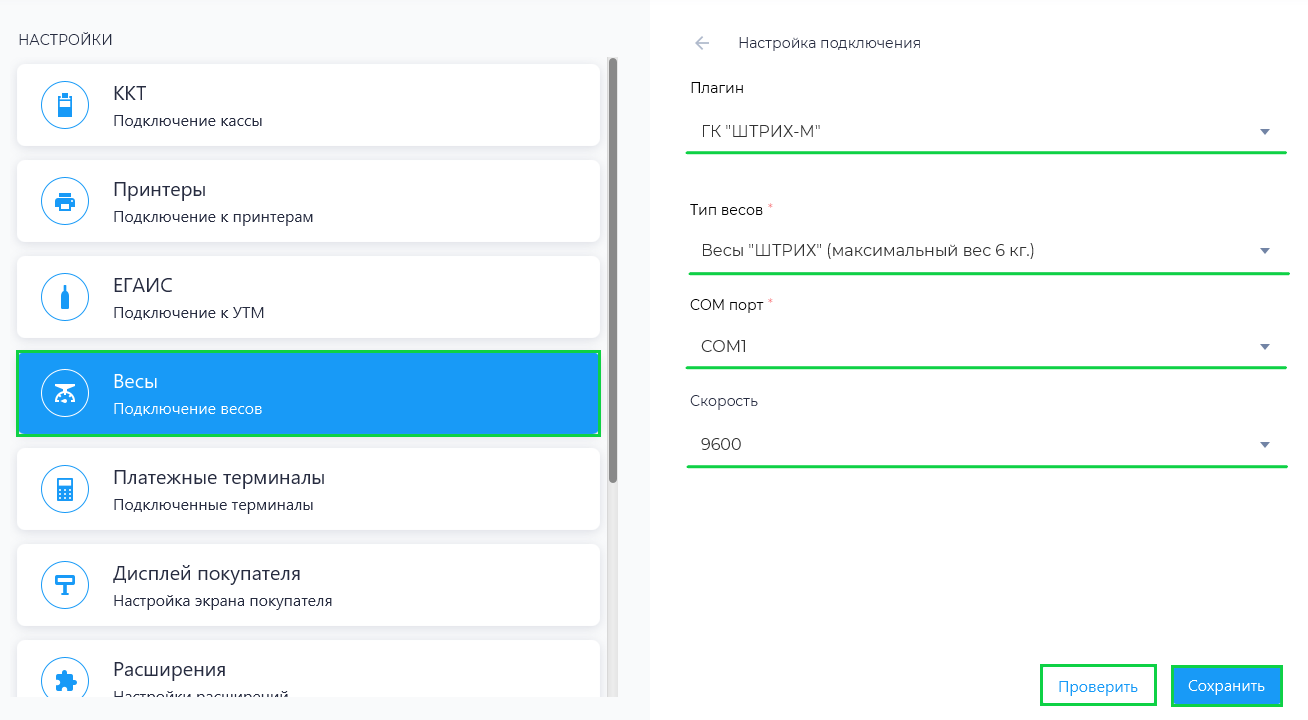Screen dimensions: 1308x720
Task: Click the Подключение к принтерам subtitle
Action: pyautogui.click(x=213, y=217)
